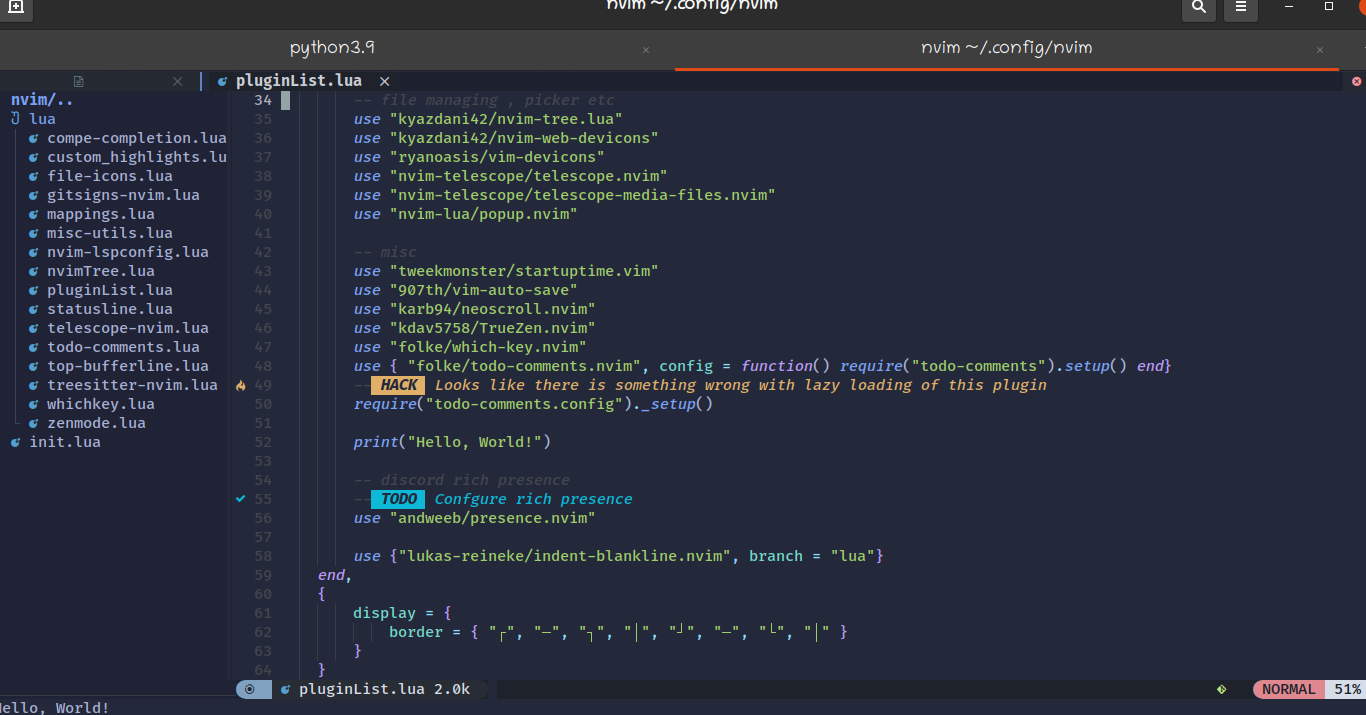Click the flame diagnostic icon beside line 49
Image resolution: width=1366 pixels, height=715 pixels.
pos(240,384)
